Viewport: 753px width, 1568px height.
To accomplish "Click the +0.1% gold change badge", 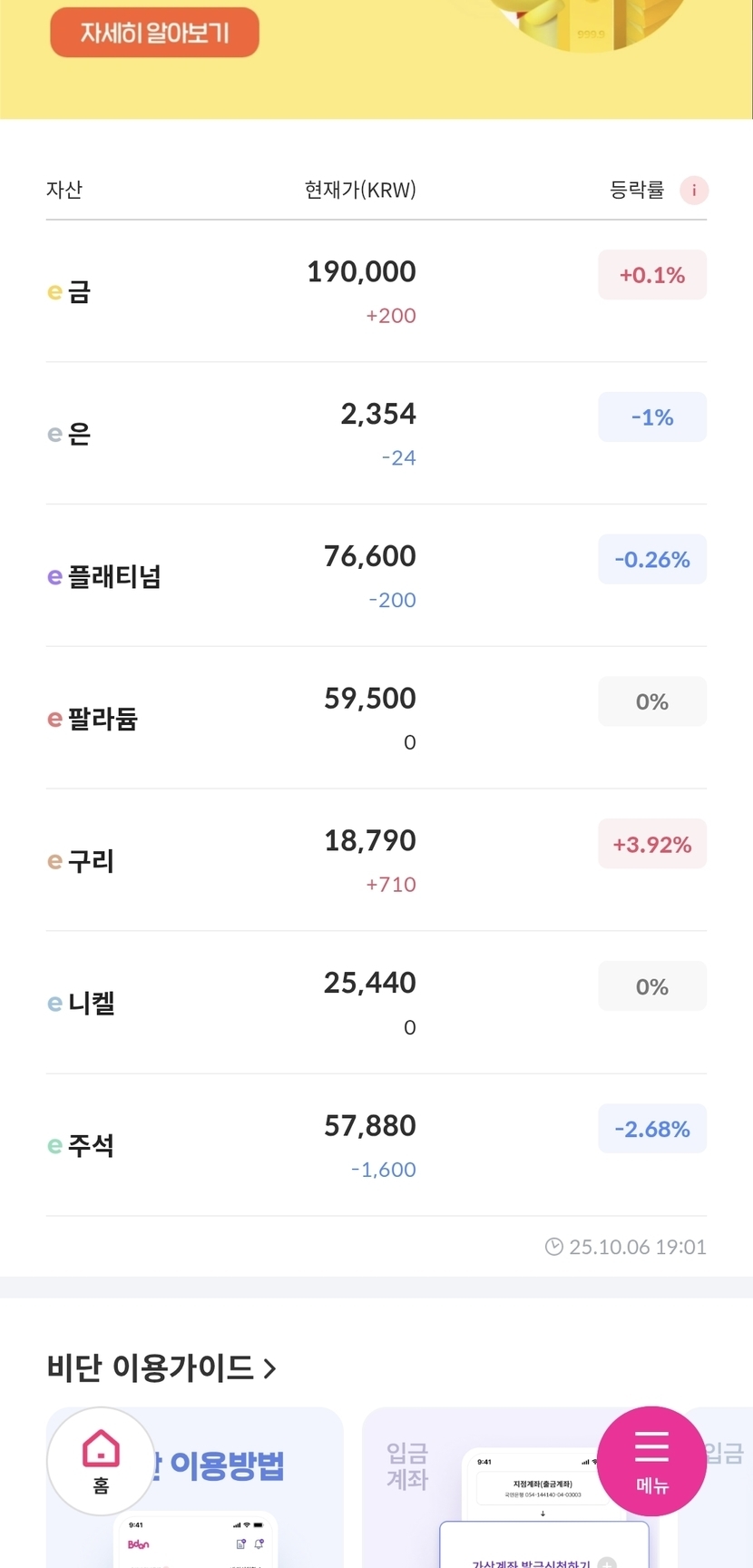I will [651, 275].
